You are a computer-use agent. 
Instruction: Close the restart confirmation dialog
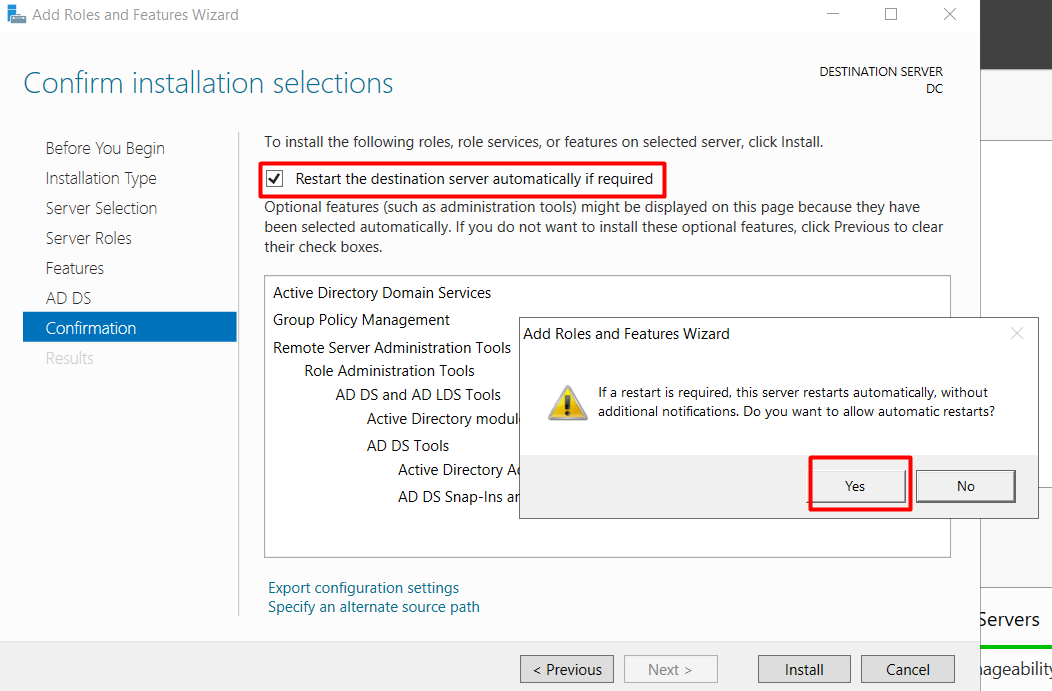[1016, 334]
